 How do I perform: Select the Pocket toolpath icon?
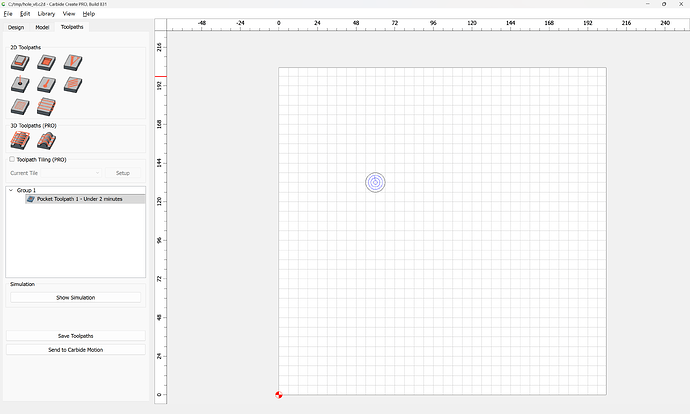pos(46,63)
